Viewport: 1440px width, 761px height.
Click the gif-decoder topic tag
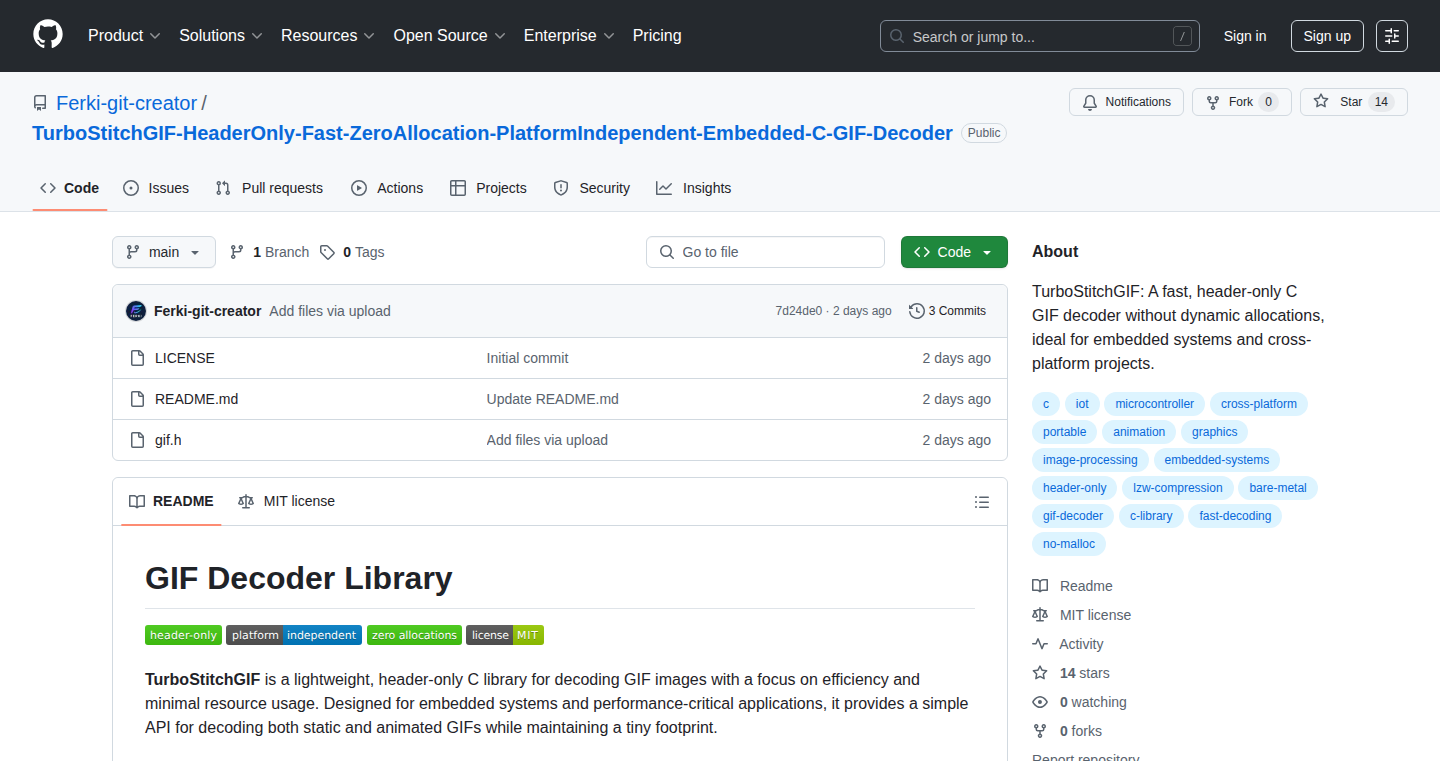point(1073,516)
